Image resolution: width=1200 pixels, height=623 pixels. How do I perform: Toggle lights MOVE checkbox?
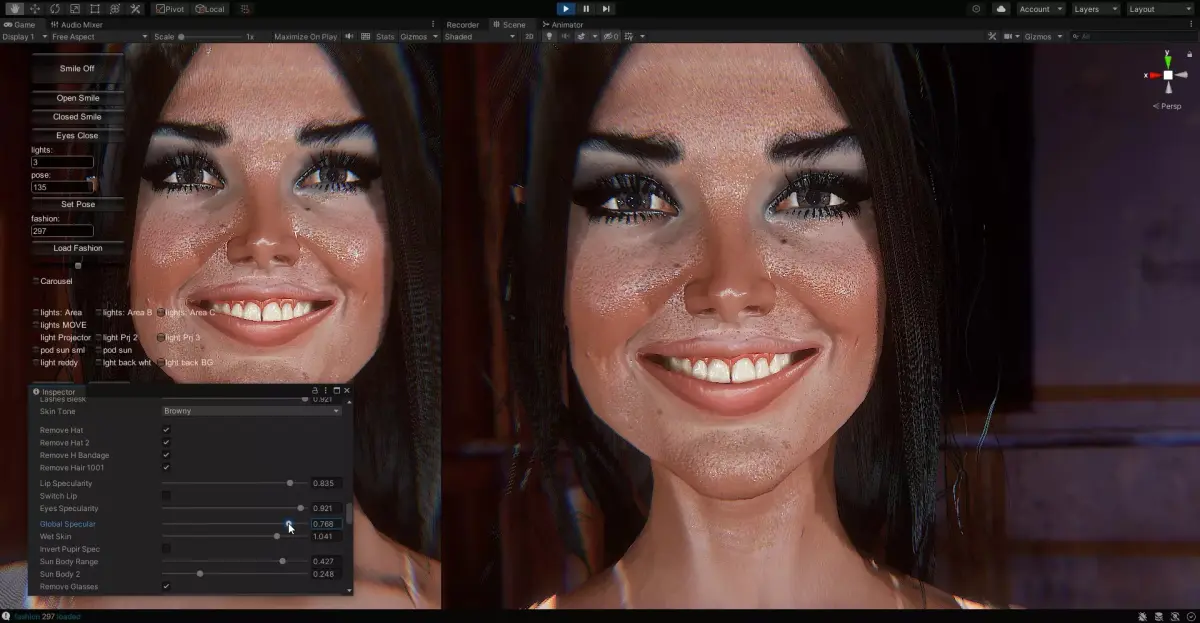click(x=36, y=325)
